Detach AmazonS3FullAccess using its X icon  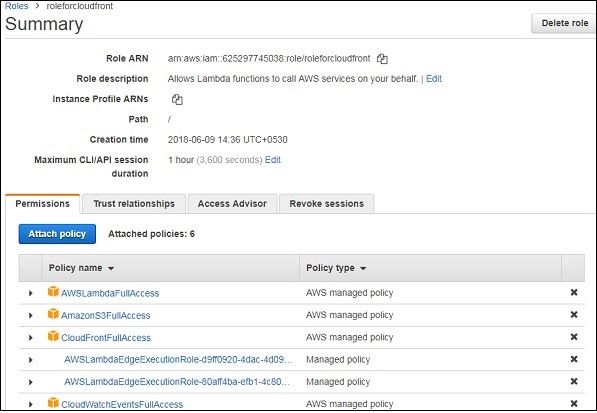coord(574,314)
